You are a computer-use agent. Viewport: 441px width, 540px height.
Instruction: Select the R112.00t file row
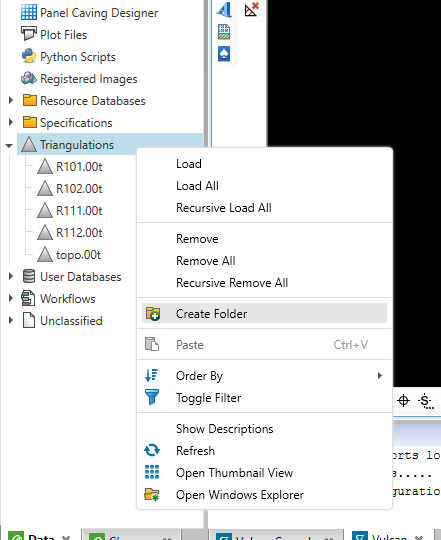click(70, 232)
